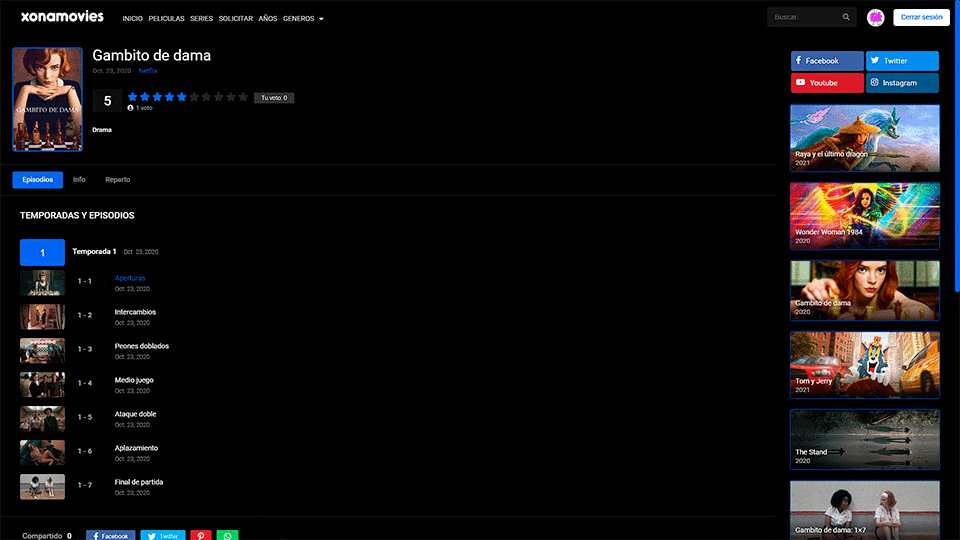Rate the series with the tenth star
This screenshot has width=960, height=540.
pos(243,97)
